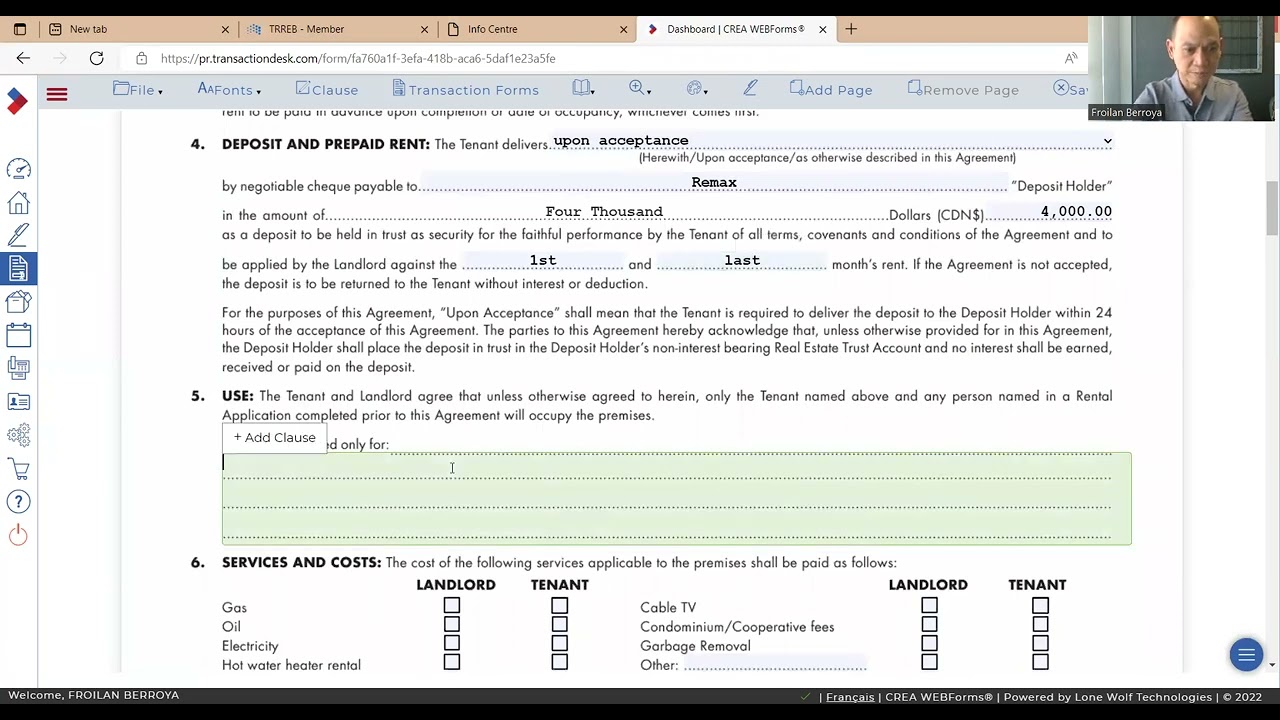Close the Info Centre tab
Viewport: 1280px width, 720px height.
pyautogui.click(x=623, y=29)
